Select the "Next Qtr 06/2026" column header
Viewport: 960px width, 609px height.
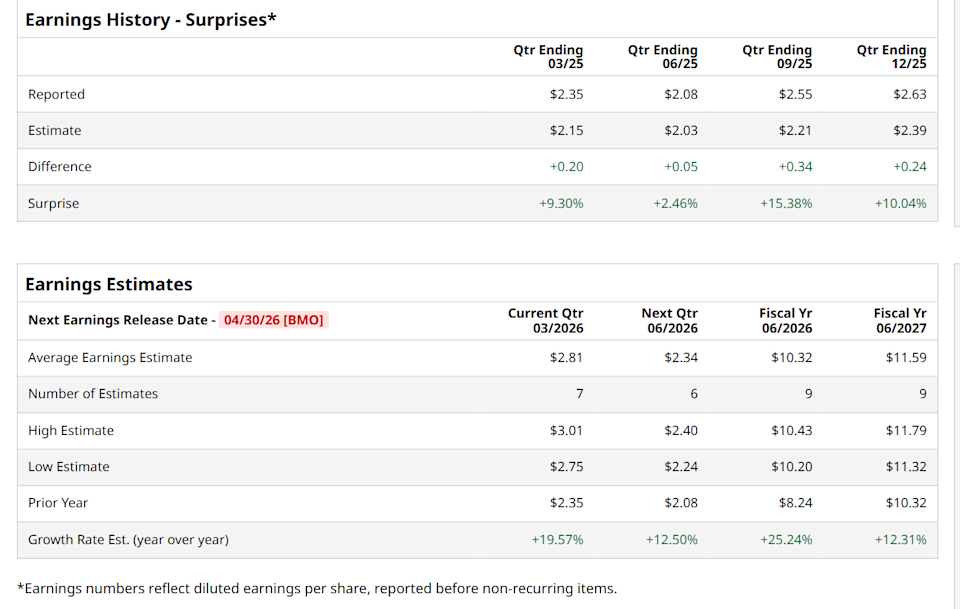pyautogui.click(x=670, y=321)
